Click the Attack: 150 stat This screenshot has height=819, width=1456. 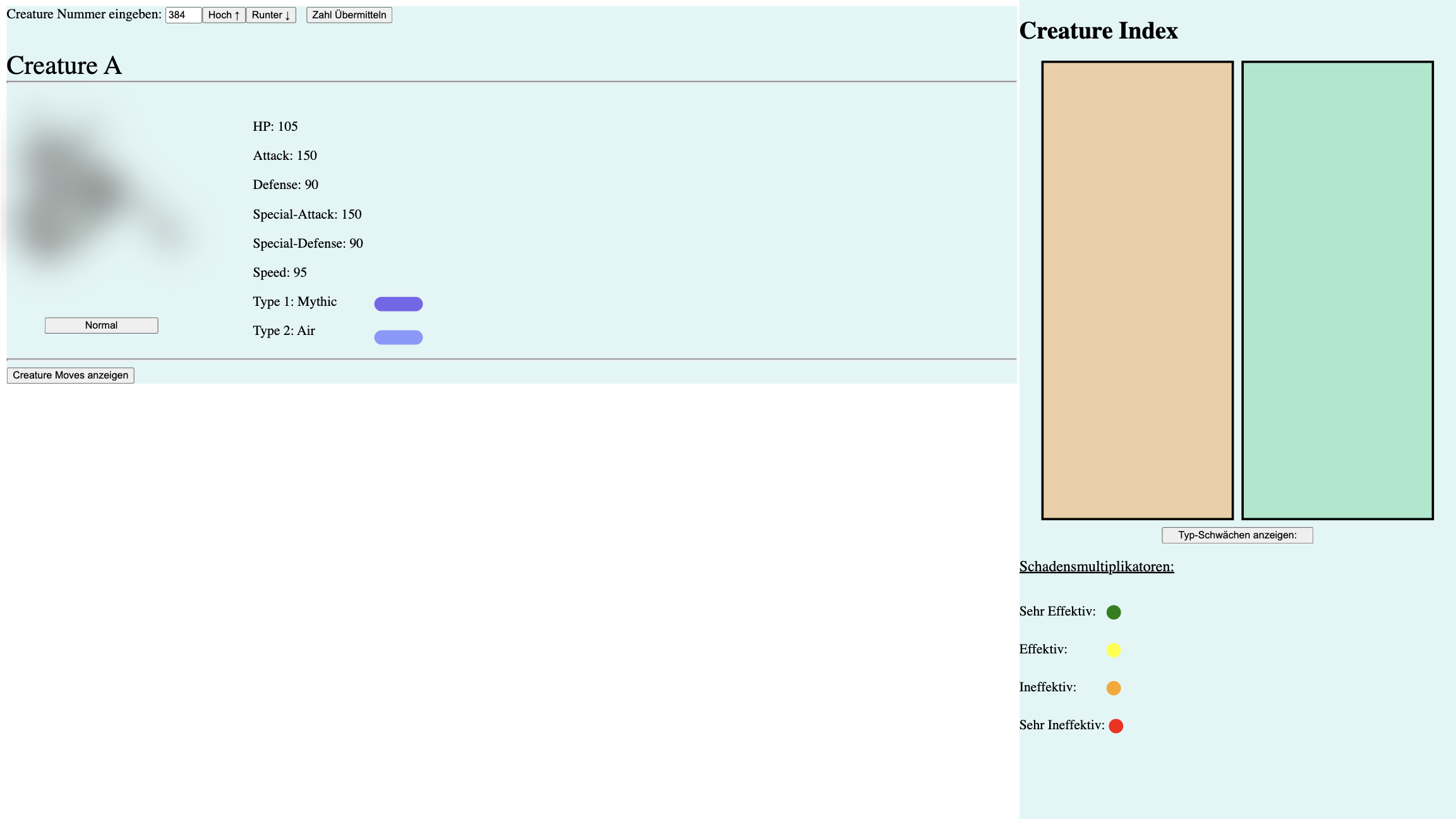[x=285, y=155]
